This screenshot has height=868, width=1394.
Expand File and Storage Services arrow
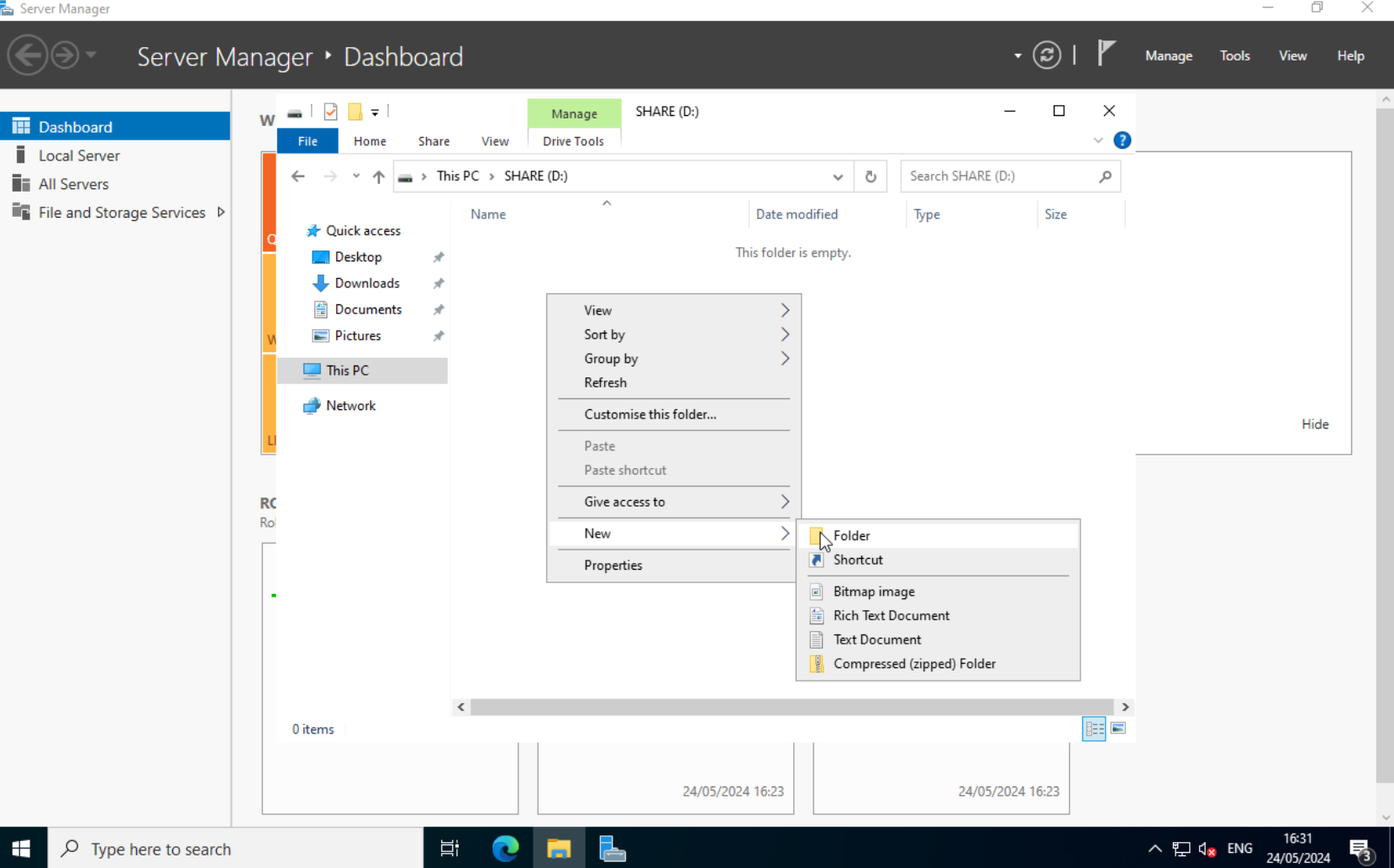tap(221, 213)
